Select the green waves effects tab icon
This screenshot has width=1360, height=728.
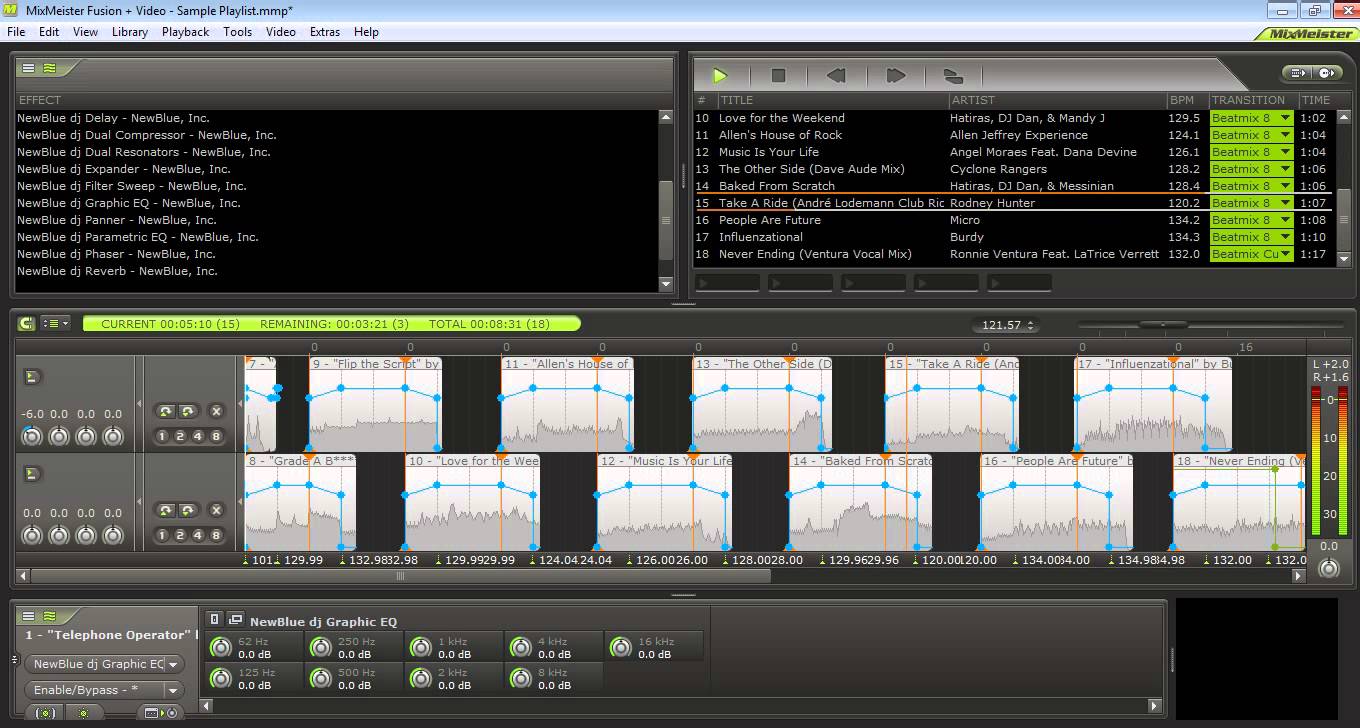[49, 69]
